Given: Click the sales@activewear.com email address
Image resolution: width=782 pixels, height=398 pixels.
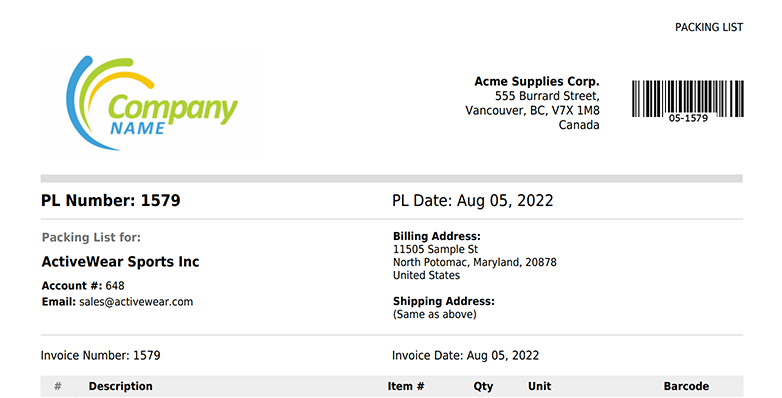Looking at the screenshot, I should point(136,302).
